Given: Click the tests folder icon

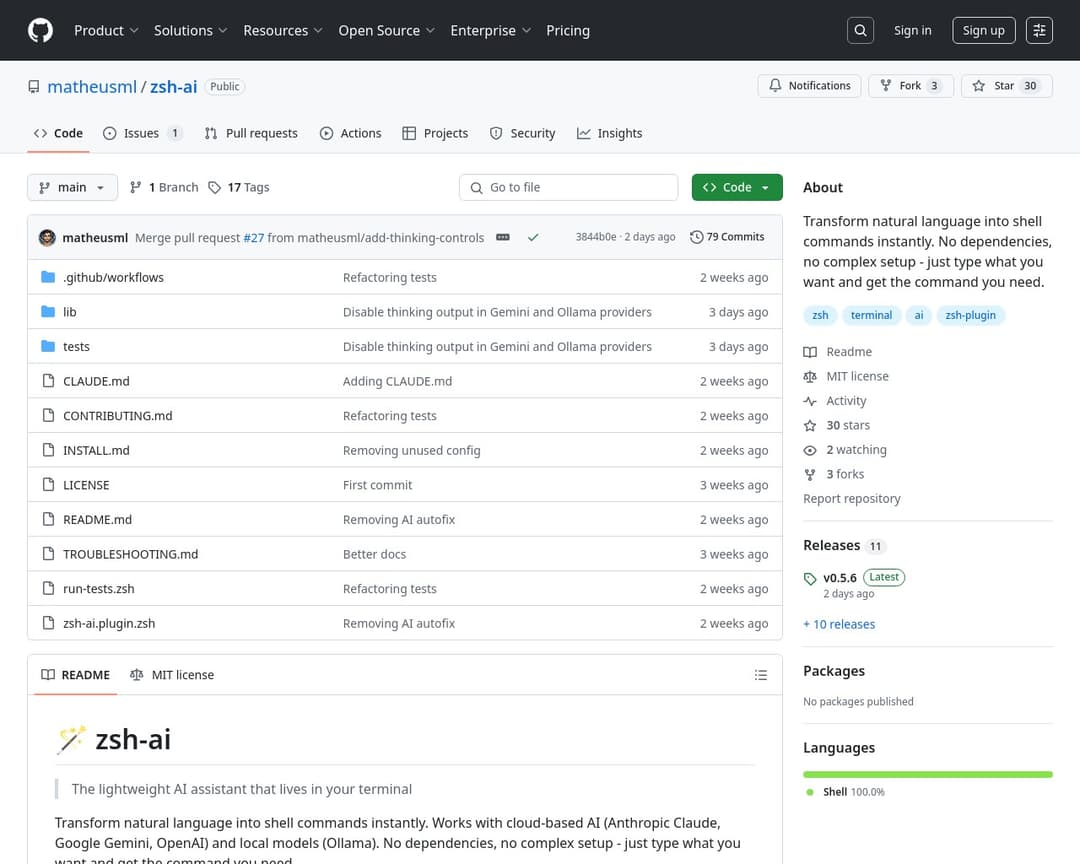Looking at the screenshot, I should click(x=48, y=346).
